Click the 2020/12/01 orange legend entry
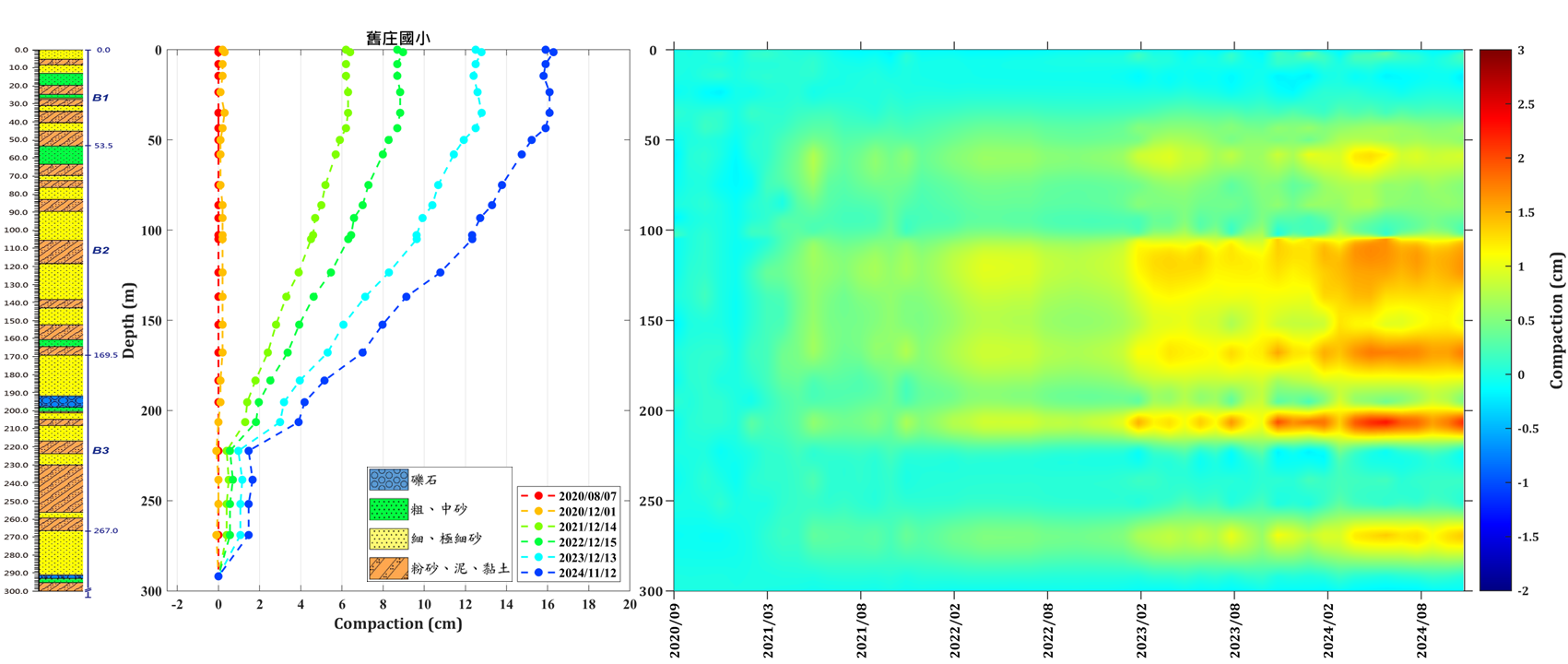Image resolution: width=1568 pixels, height=664 pixels. [x=569, y=511]
